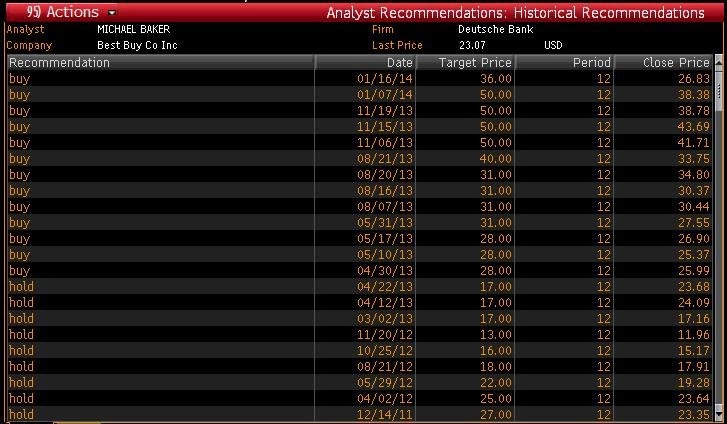Image resolution: width=727 pixels, height=424 pixels.
Task: Click target price 40.00 in the 08/21/13 row
Action: [x=496, y=159]
